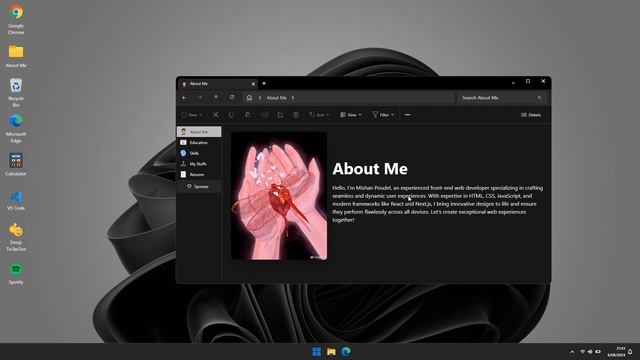Open the Recycle Bin desktop icon
The height and width of the screenshot is (360, 640).
16,92
